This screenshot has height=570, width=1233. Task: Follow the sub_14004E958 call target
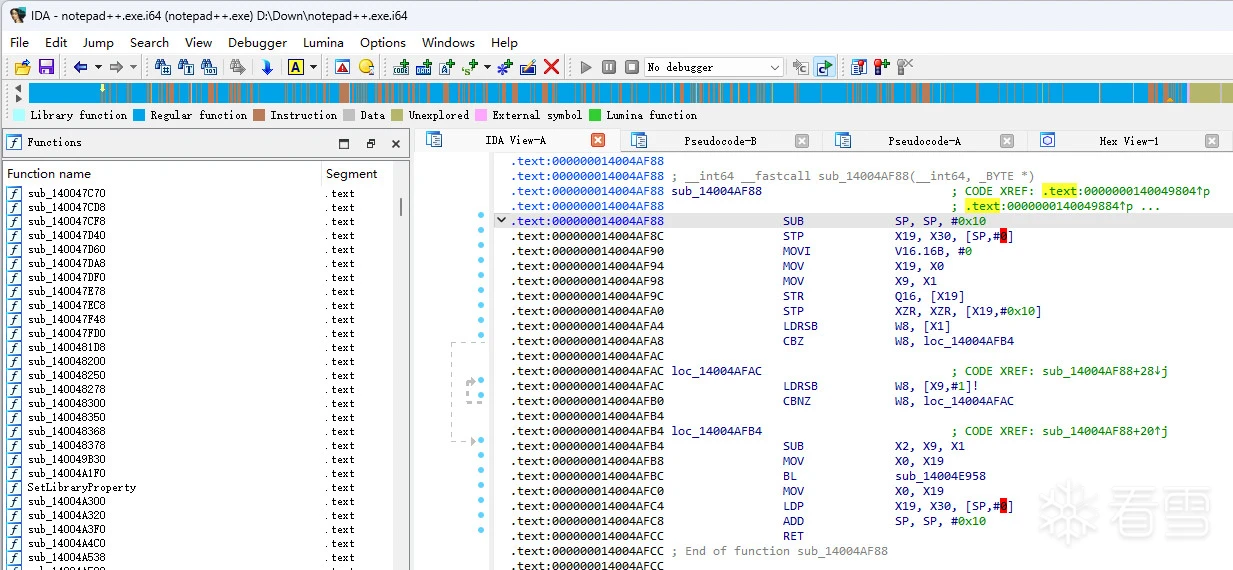939,476
